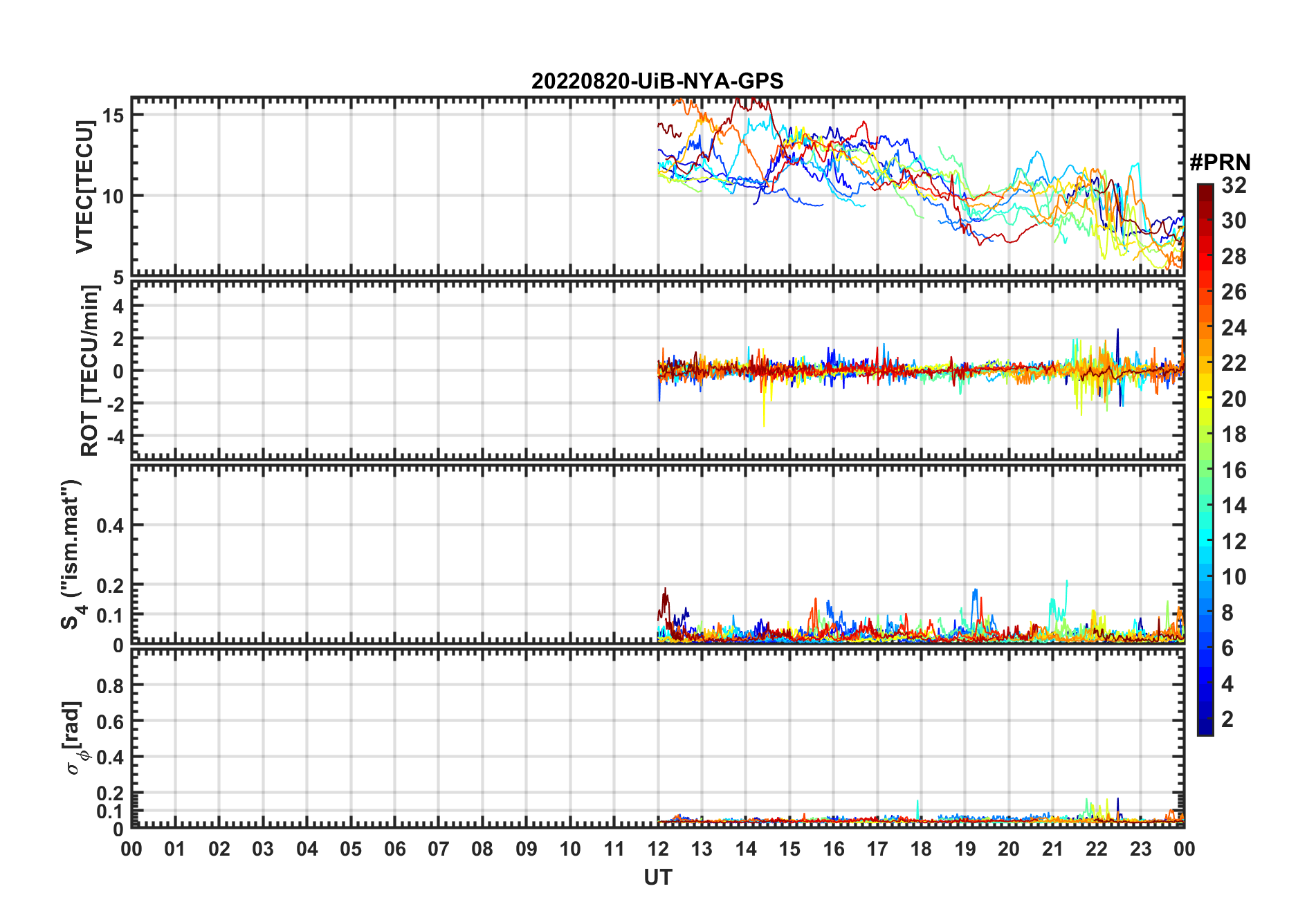Select ROT axis tick label -2
The image size is (1316, 920).
tap(117, 404)
